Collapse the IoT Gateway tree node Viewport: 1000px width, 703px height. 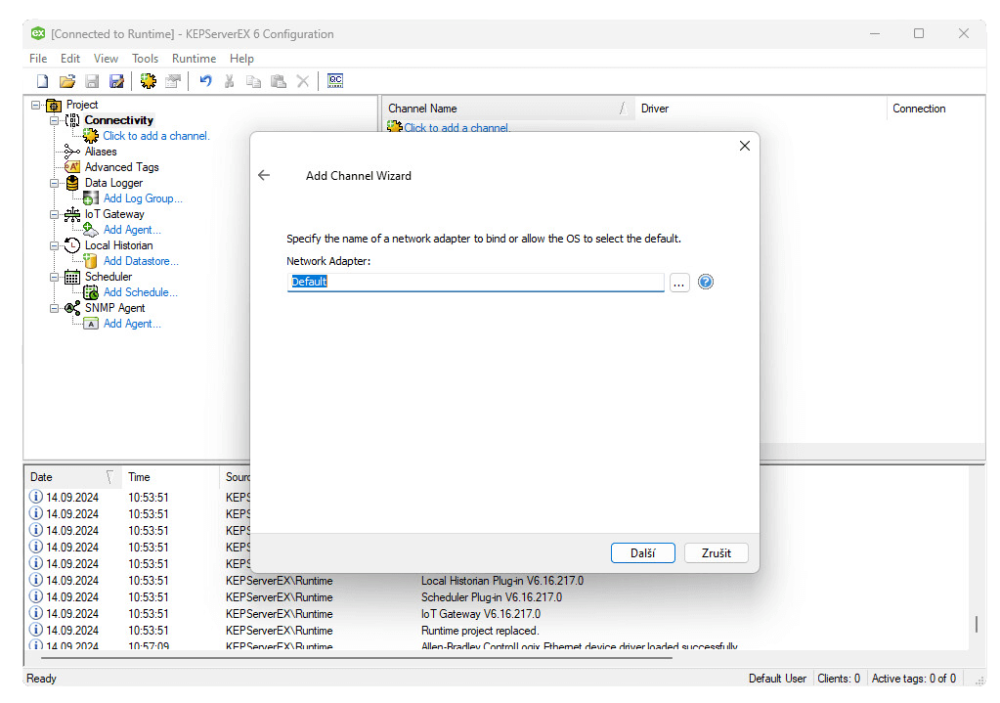[55, 214]
